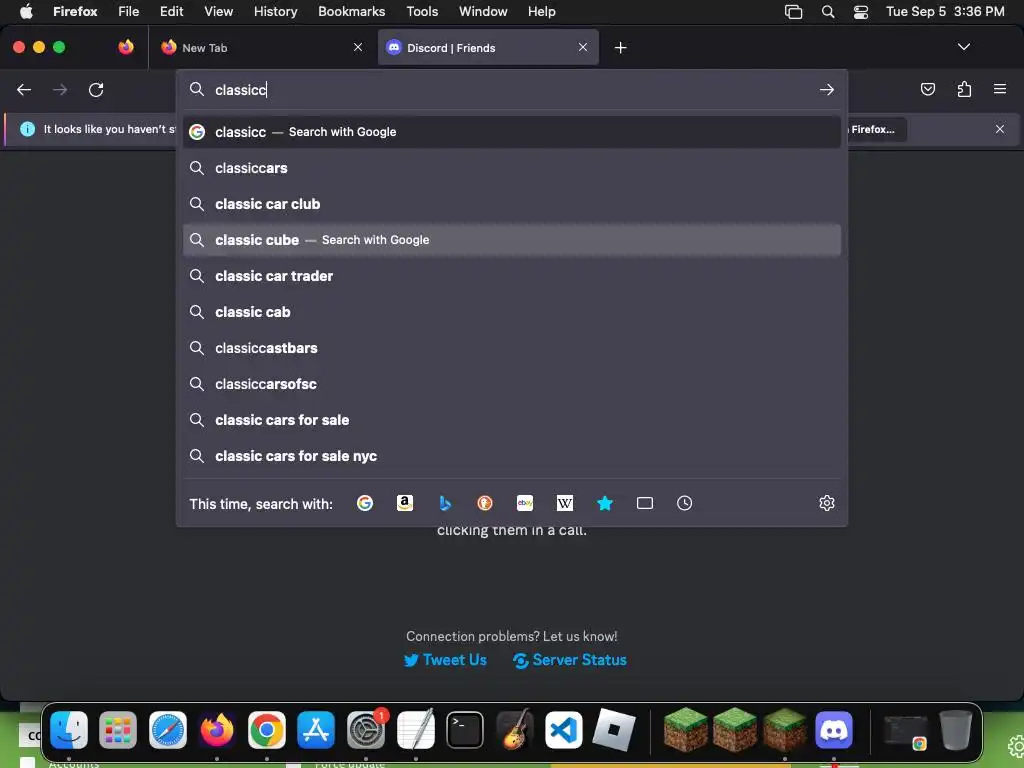Open the Edit menu
This screenshot has width=1024, height=768.
click(x=172, y=12)
